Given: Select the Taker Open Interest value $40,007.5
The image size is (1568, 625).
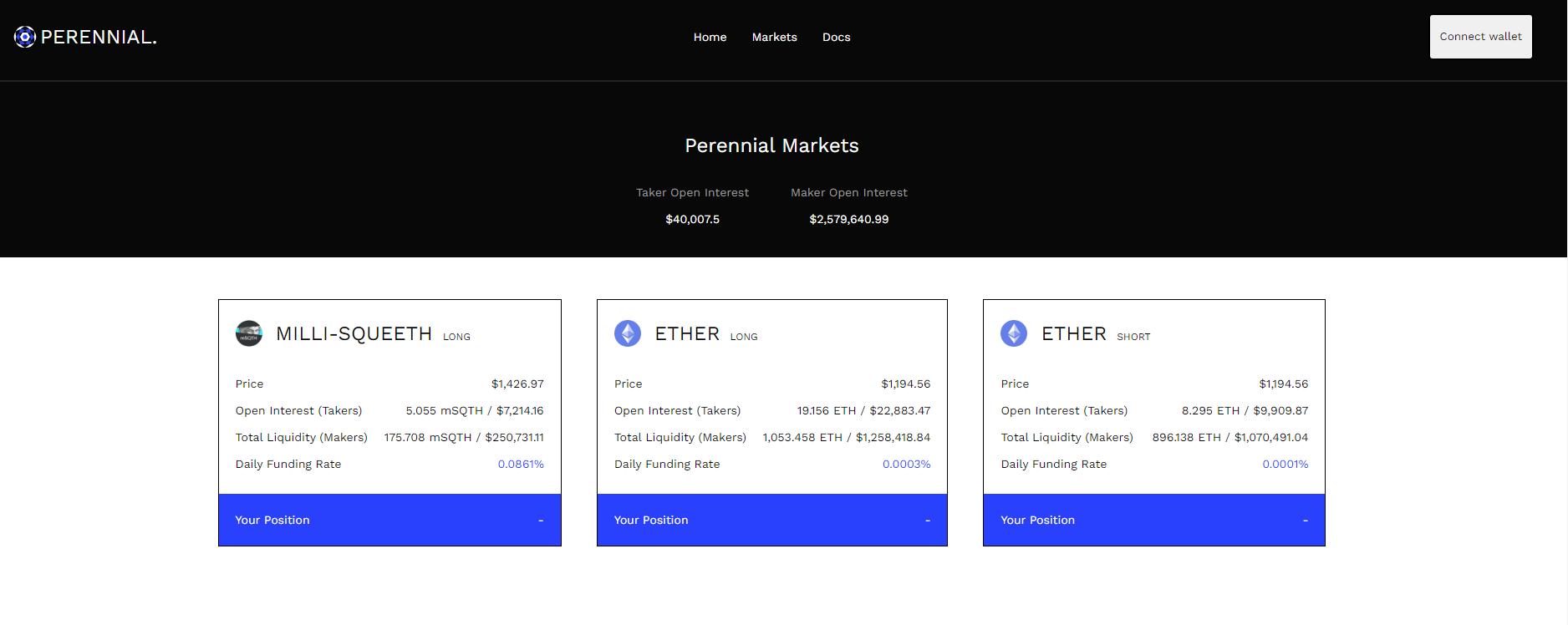Looking at the screenshot, I should pyautogui.click(x=692, y=219).
